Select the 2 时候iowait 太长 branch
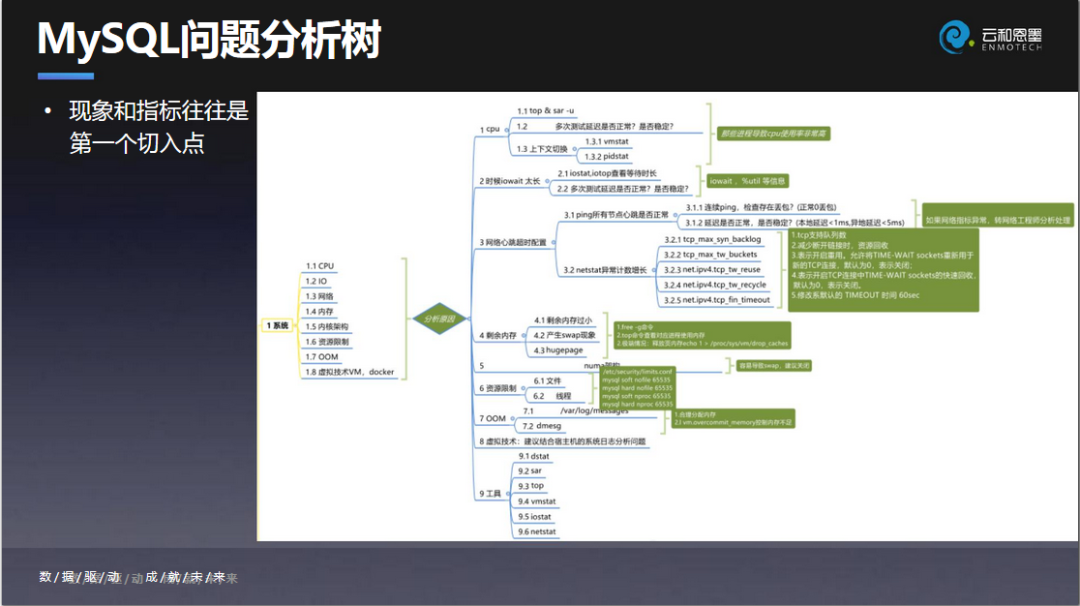The height and width of the screenshot is (606, 1080). pyautogui.click(x=510, y=181)
